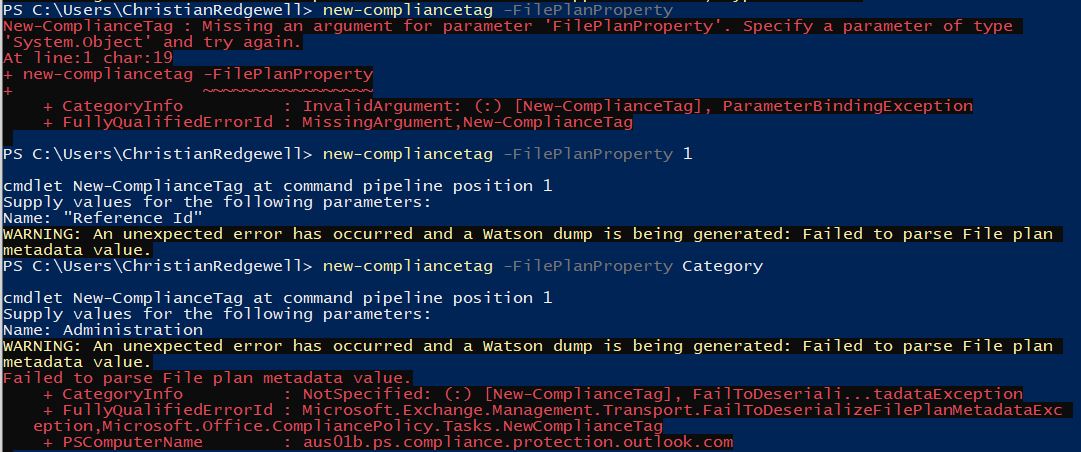Screen dimensions: 1081x452
Task: Click the 'Missing an argument' error line
Action: pos(507,26)
